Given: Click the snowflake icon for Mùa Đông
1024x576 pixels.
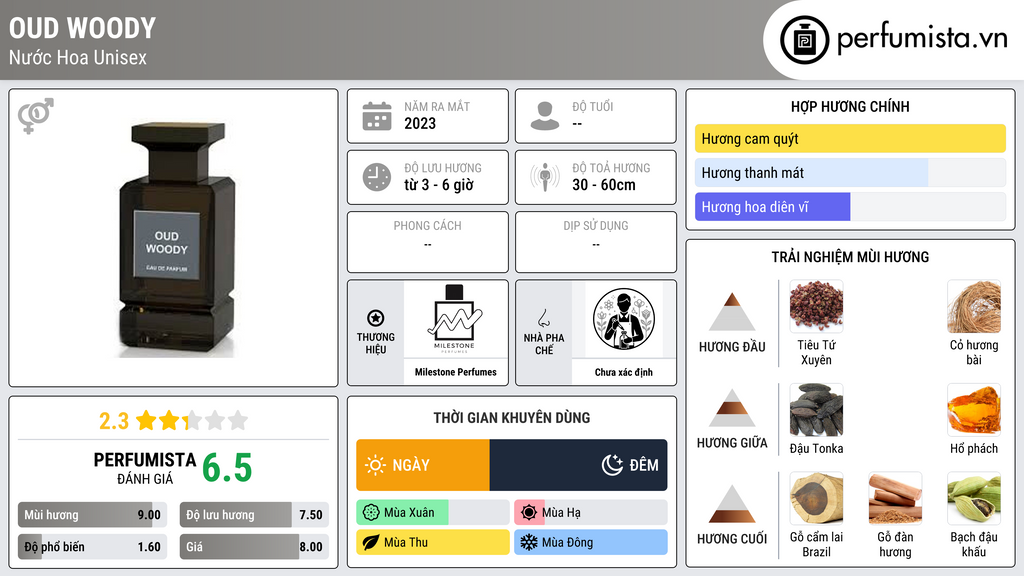Looking at the screenshot, I should [529, 542].
